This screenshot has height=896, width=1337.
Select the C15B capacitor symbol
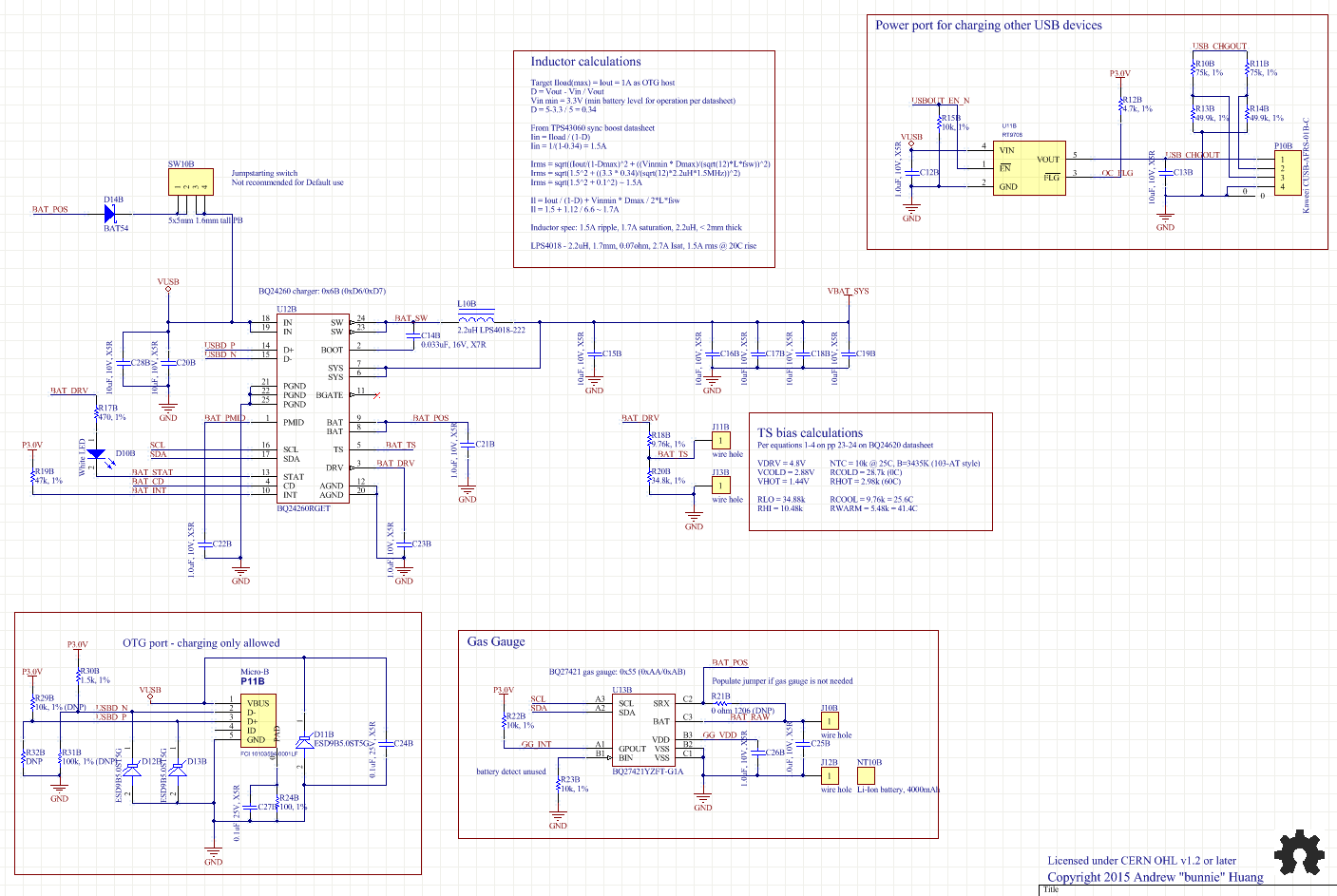(x=593, y=353)
